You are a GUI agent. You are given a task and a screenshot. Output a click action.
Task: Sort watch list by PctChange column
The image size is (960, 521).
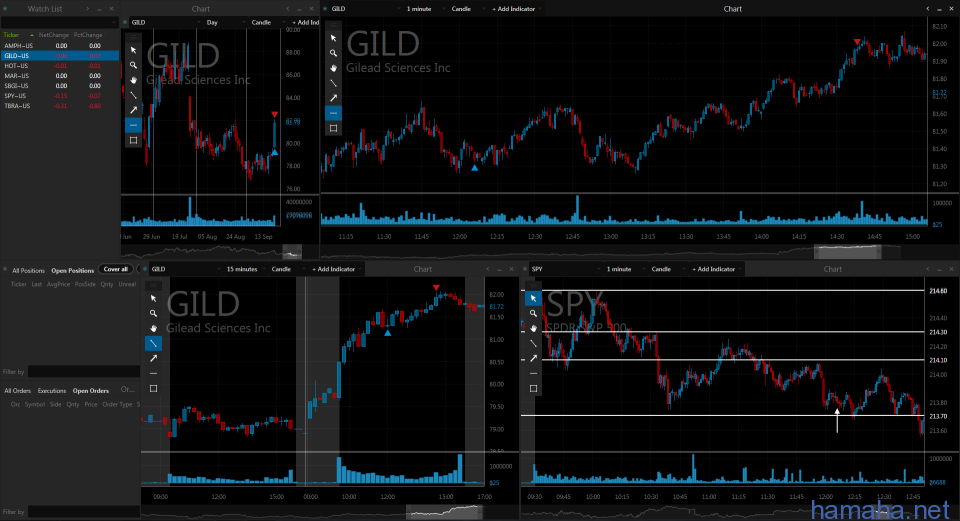pos(88,35)
